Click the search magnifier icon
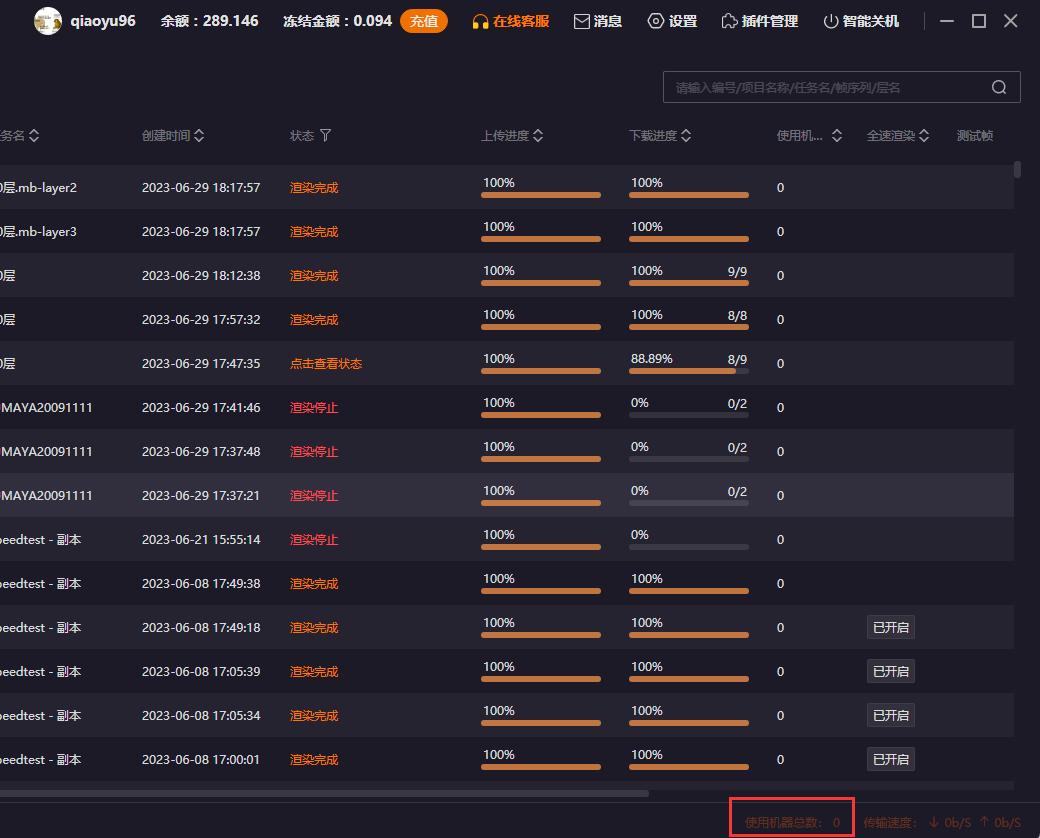1040x838 pixels. tap(998, 87)
